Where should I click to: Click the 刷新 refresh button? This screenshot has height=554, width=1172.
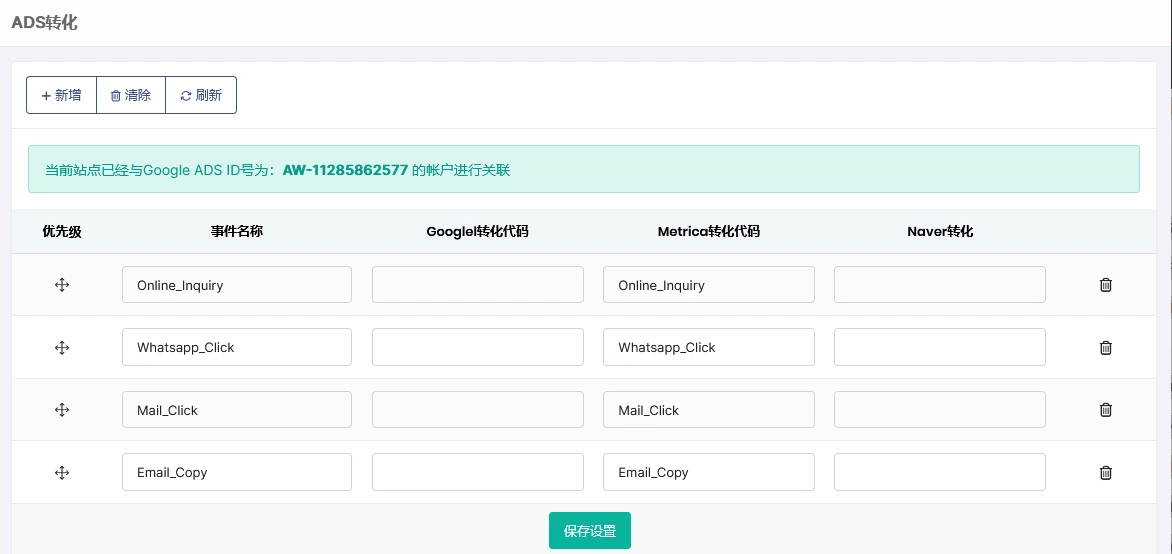[201, 95]
